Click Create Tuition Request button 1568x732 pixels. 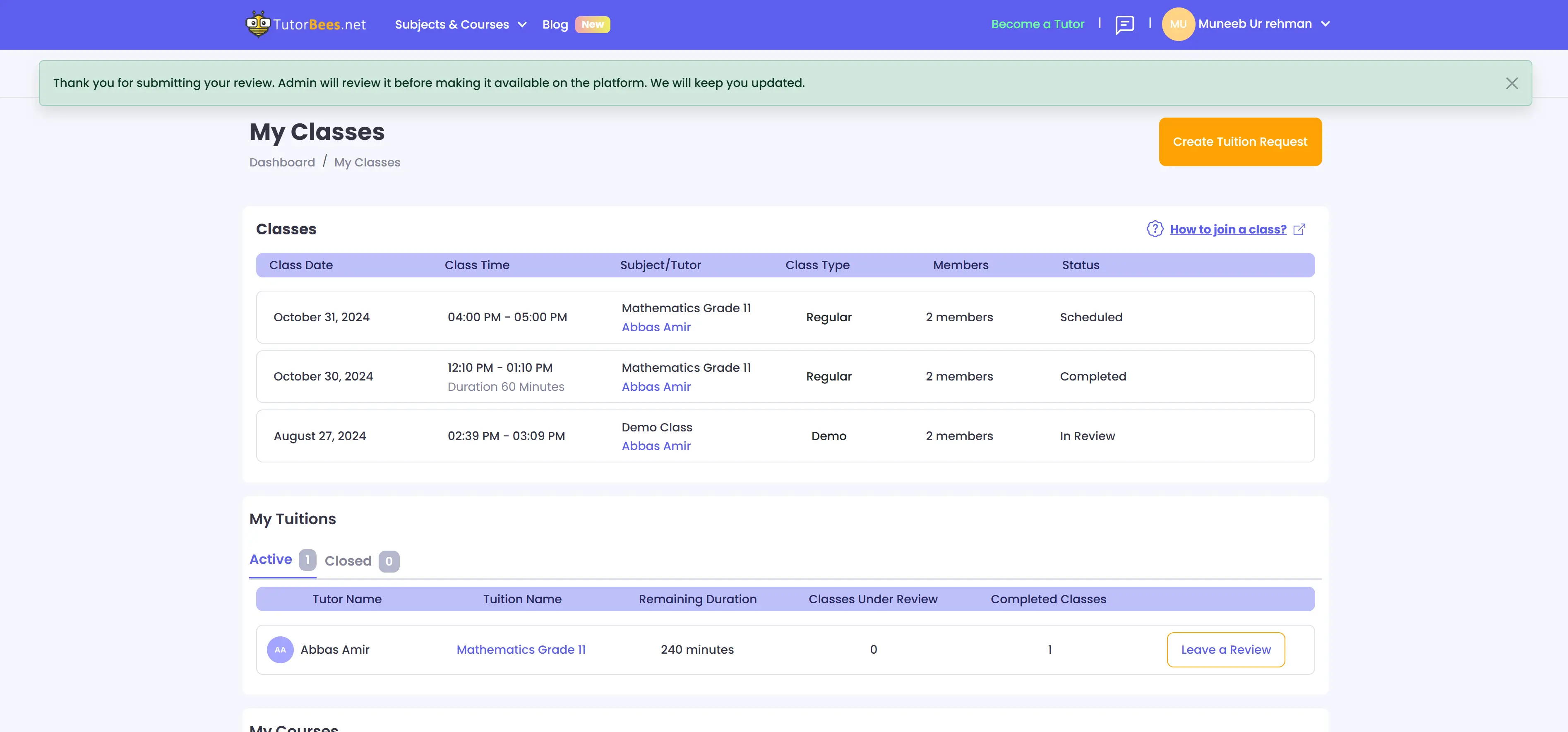[1240, 142]
